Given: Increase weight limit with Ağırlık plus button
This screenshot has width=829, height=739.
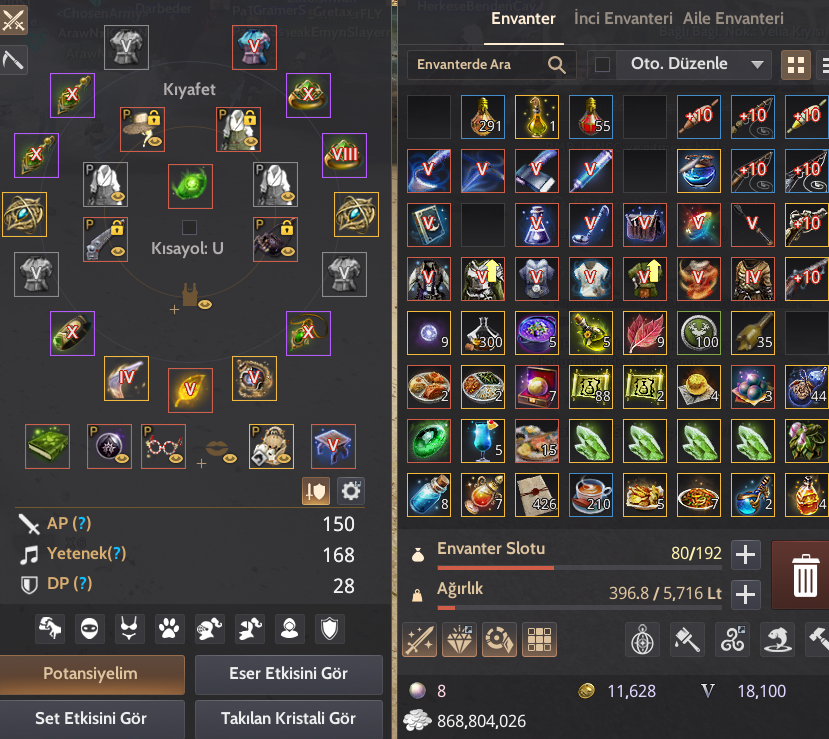Looking at the screenshot, I should tap(745, 594).
